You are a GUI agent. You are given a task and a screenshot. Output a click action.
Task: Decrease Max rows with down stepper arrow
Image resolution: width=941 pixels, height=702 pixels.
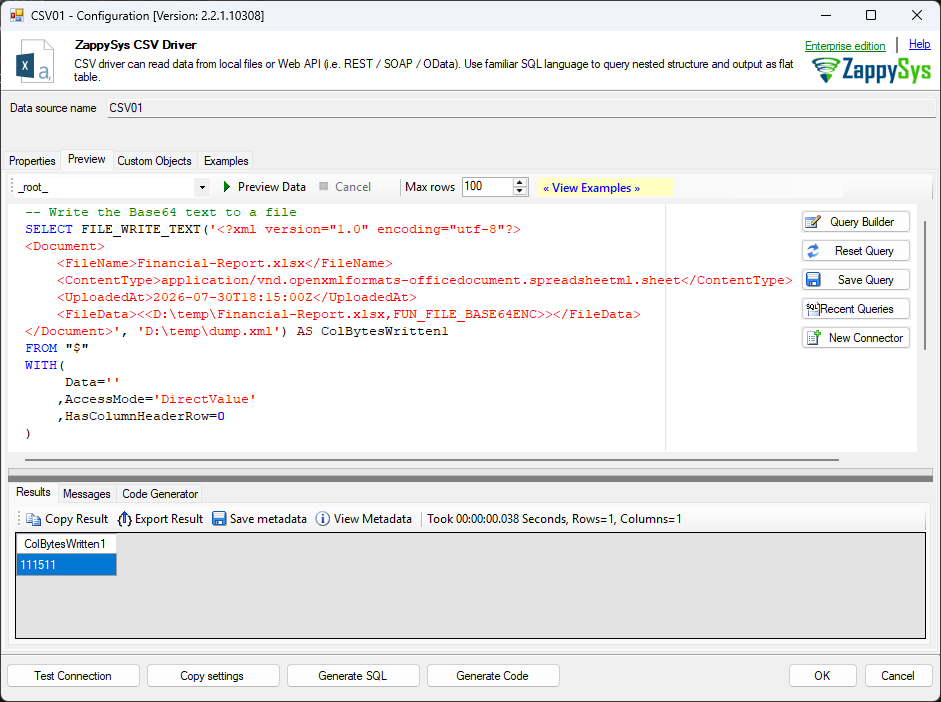click(x=520, y=191)
